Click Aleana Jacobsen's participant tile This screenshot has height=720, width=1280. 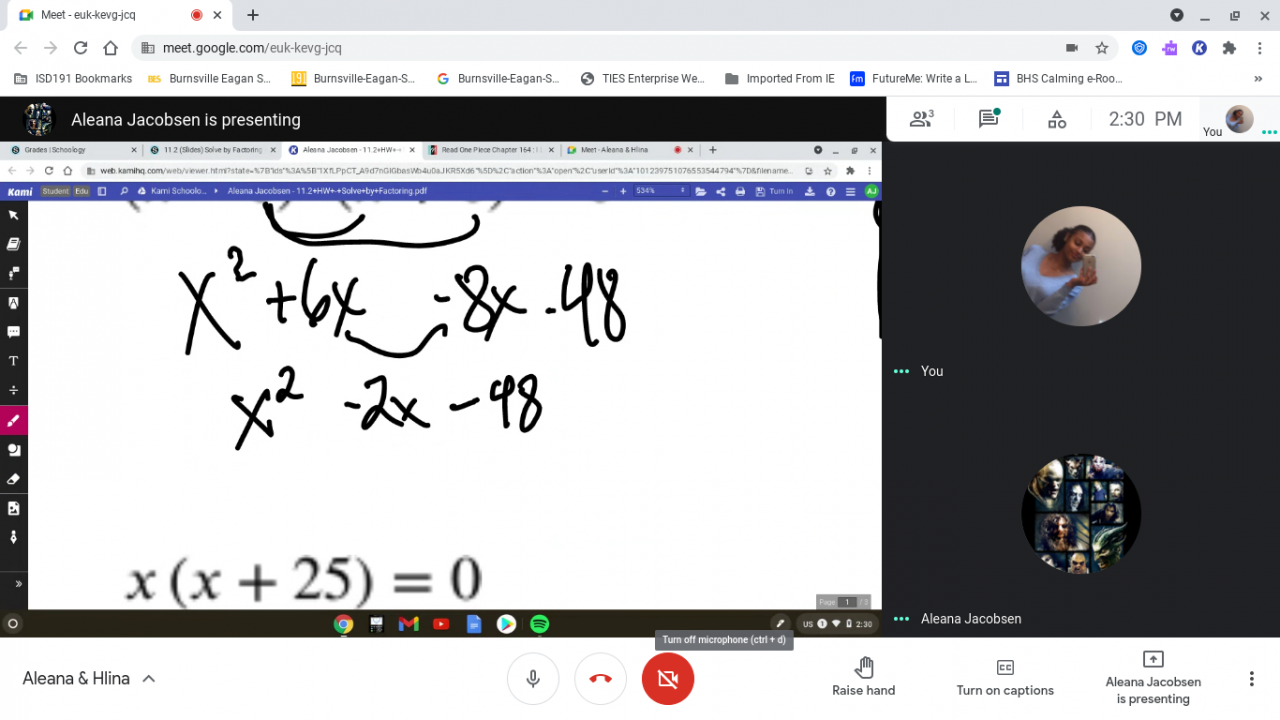coord(1081,514)
